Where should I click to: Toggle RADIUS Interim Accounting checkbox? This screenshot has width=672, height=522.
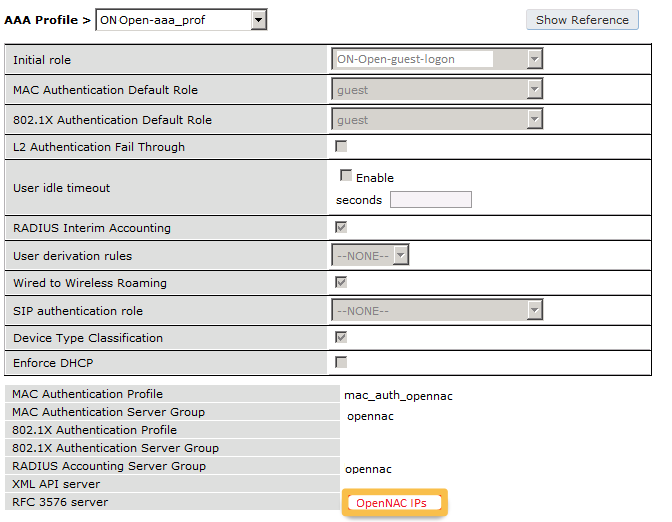(342, 228)
